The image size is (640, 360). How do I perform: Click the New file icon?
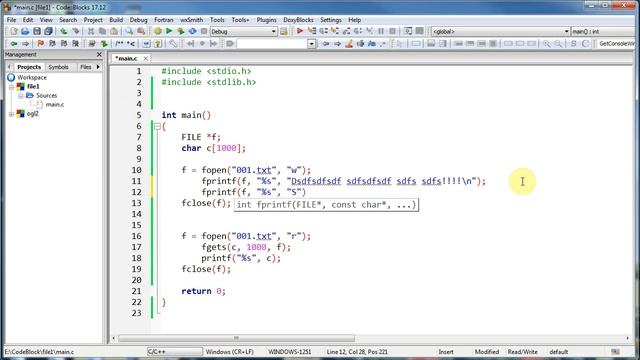pos(13,31)
